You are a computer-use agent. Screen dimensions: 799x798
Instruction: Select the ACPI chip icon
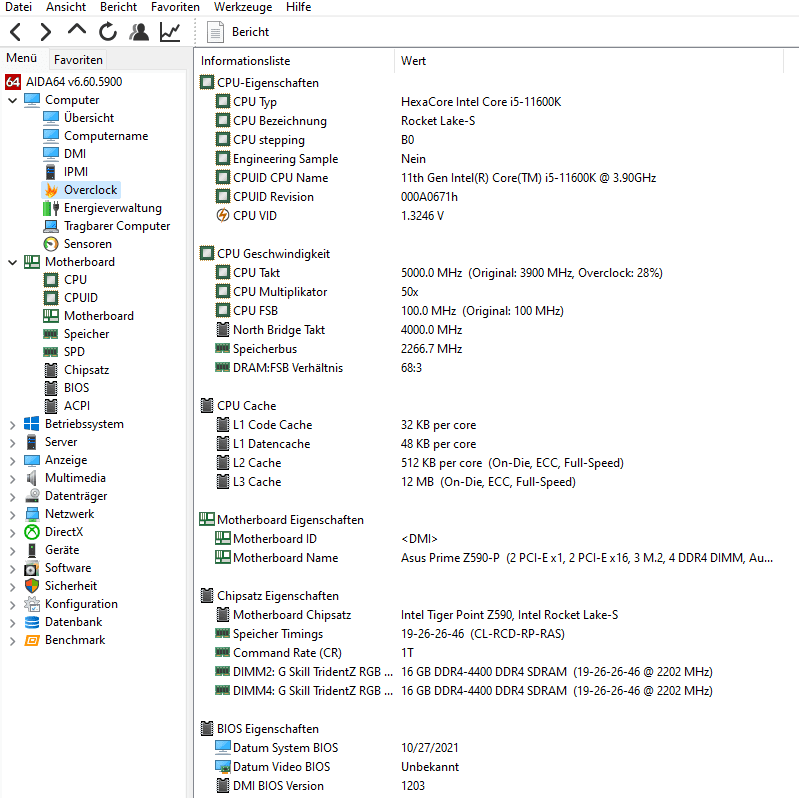pyautogui.click(x=51, y=406)
